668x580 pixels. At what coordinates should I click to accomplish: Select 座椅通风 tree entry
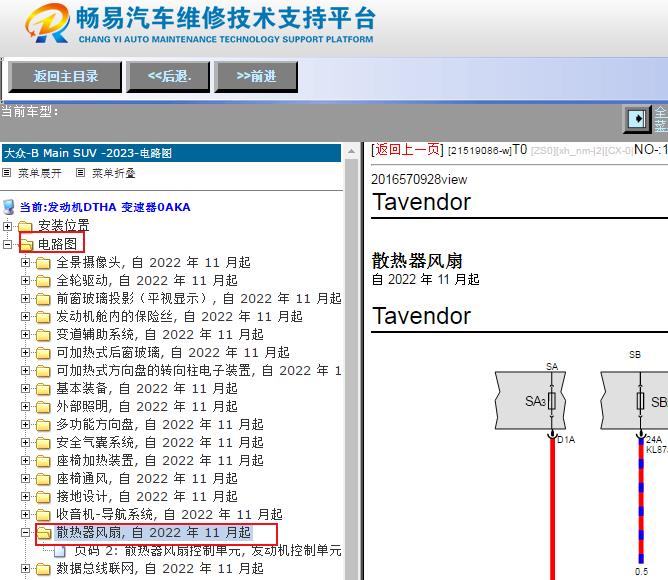point(147,478)
